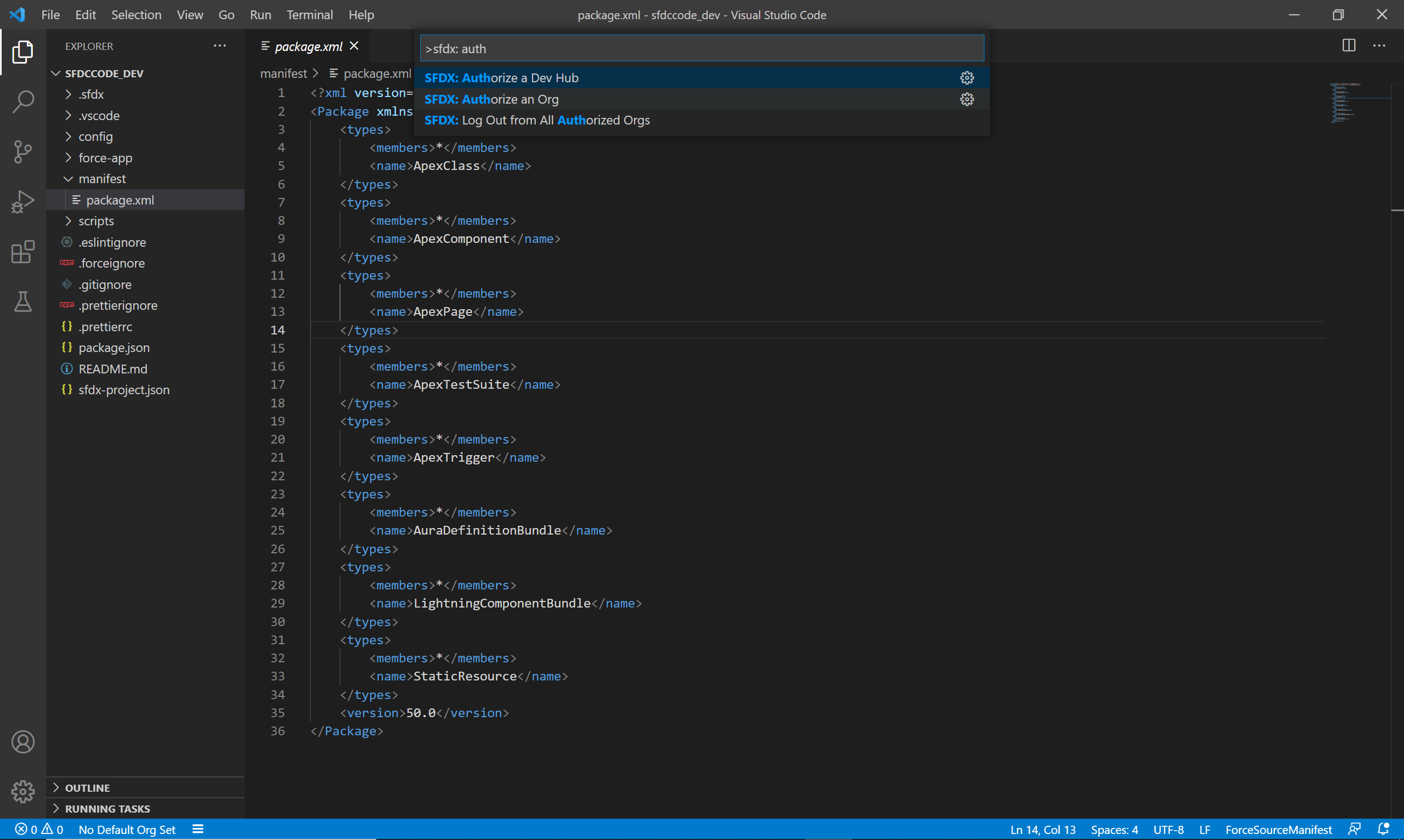
Task: Click the Accounts icon in activity bar
Action: pos(22,741)
